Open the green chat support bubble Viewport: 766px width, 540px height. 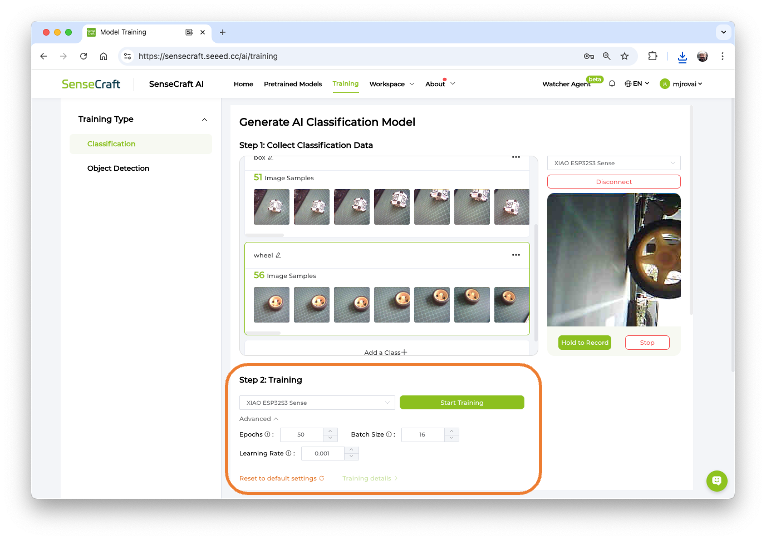716,481
